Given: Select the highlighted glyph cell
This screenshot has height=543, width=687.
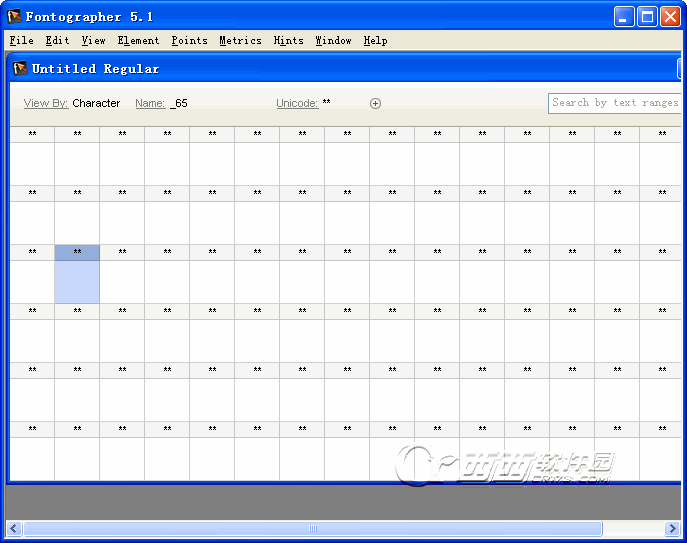Looking at the screenshot, I should [77, 274].
